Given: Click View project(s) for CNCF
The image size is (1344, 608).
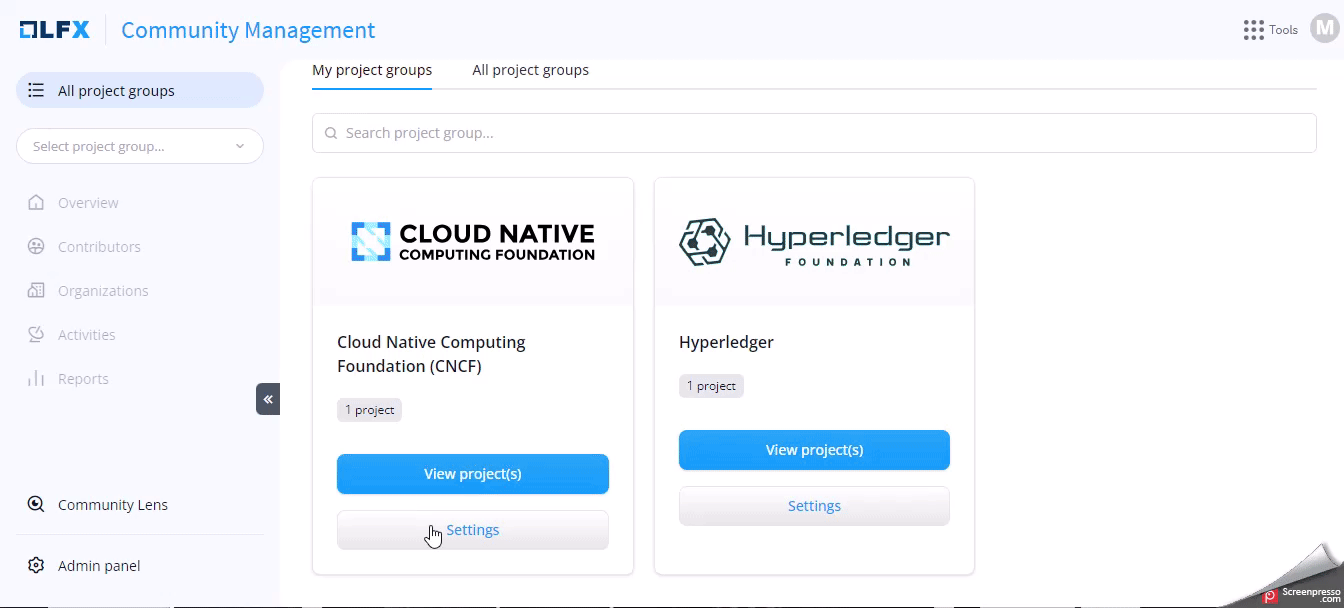Looking at the screenshot, I should 472,474.
